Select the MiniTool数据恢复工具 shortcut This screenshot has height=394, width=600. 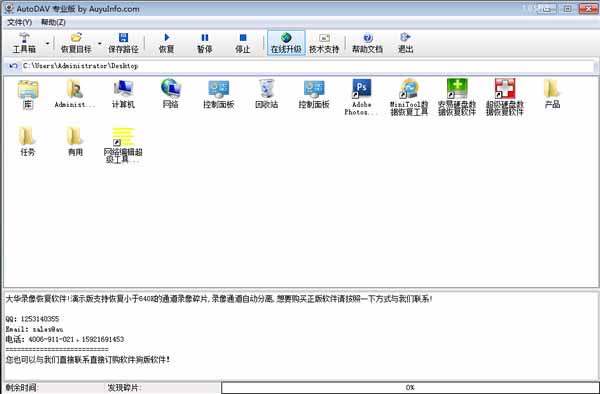(409, 97)
